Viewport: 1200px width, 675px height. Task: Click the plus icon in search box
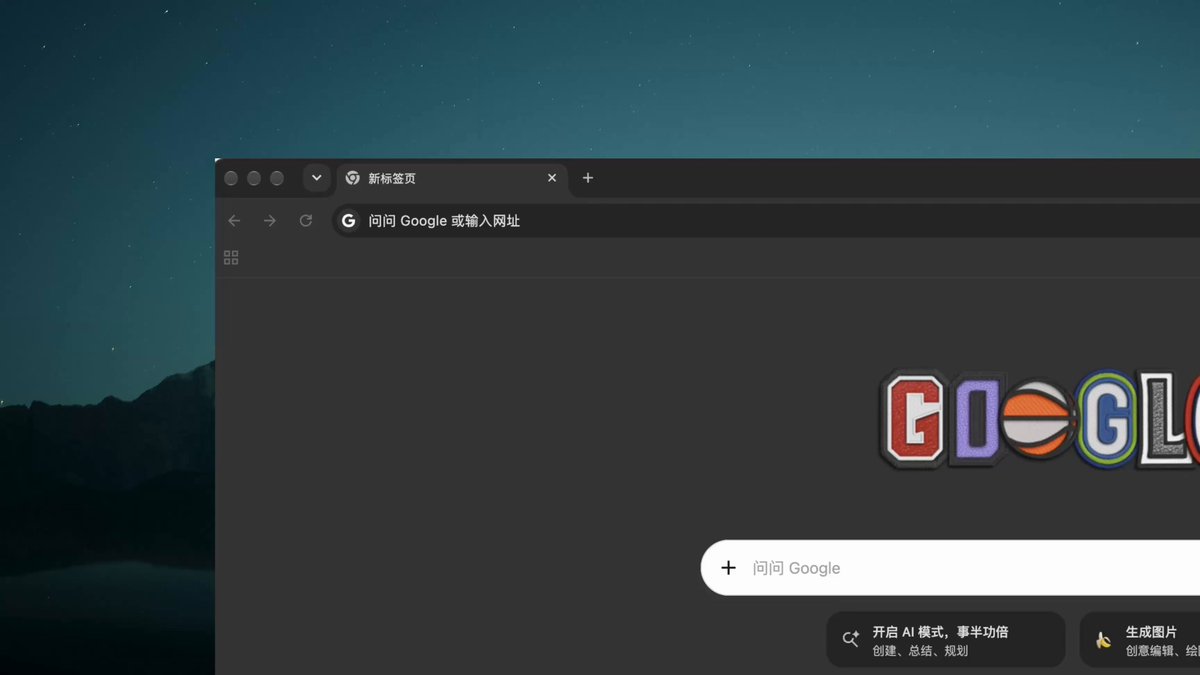click(729, 568)
